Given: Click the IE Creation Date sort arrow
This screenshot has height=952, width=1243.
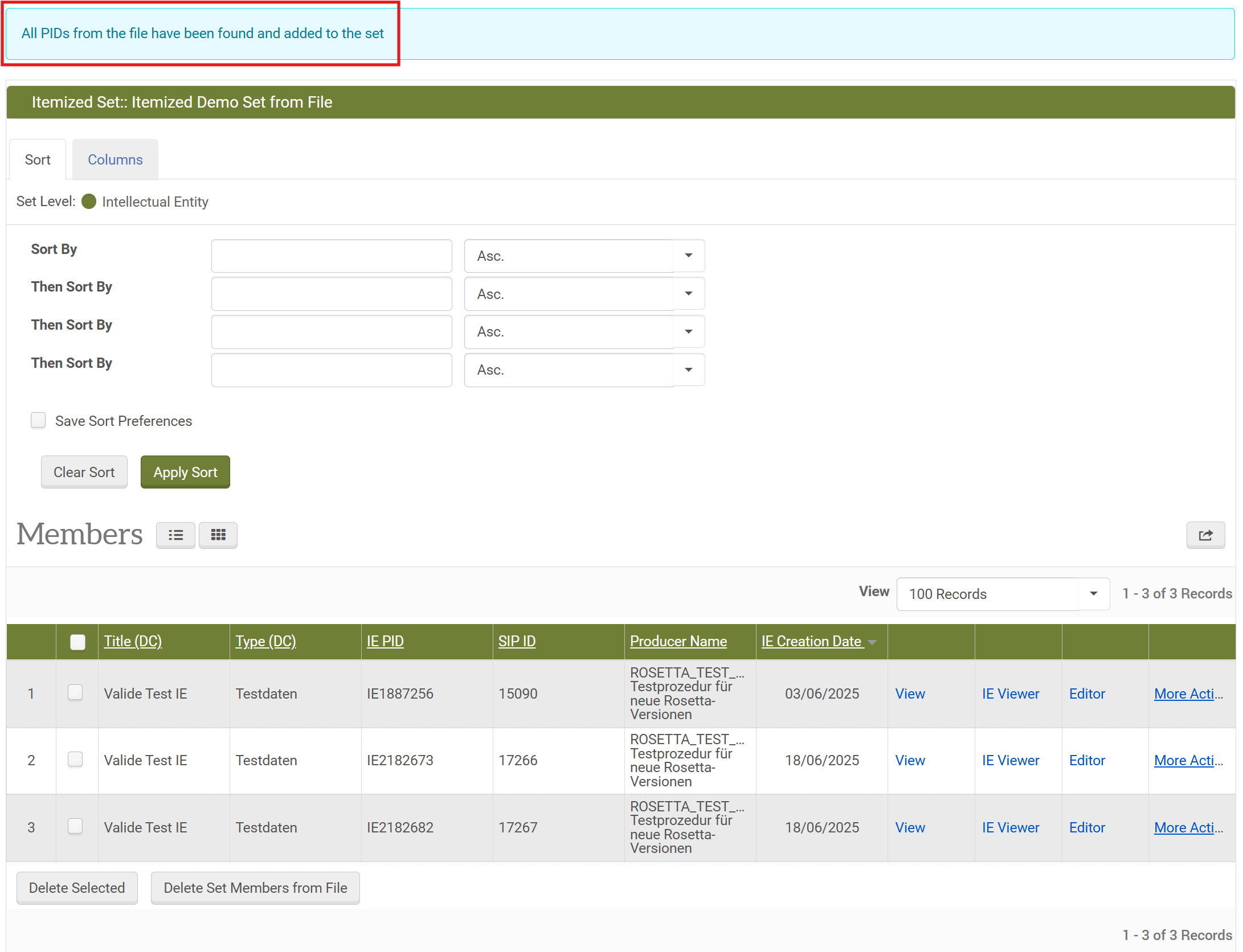Looking at the screenshot, I should coord(872,642).
